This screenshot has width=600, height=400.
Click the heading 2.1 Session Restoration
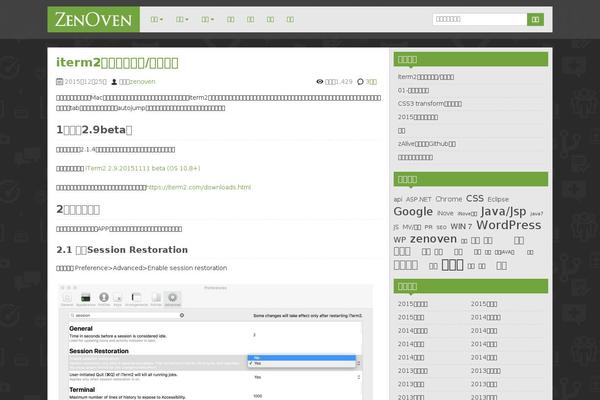point(122,250)
